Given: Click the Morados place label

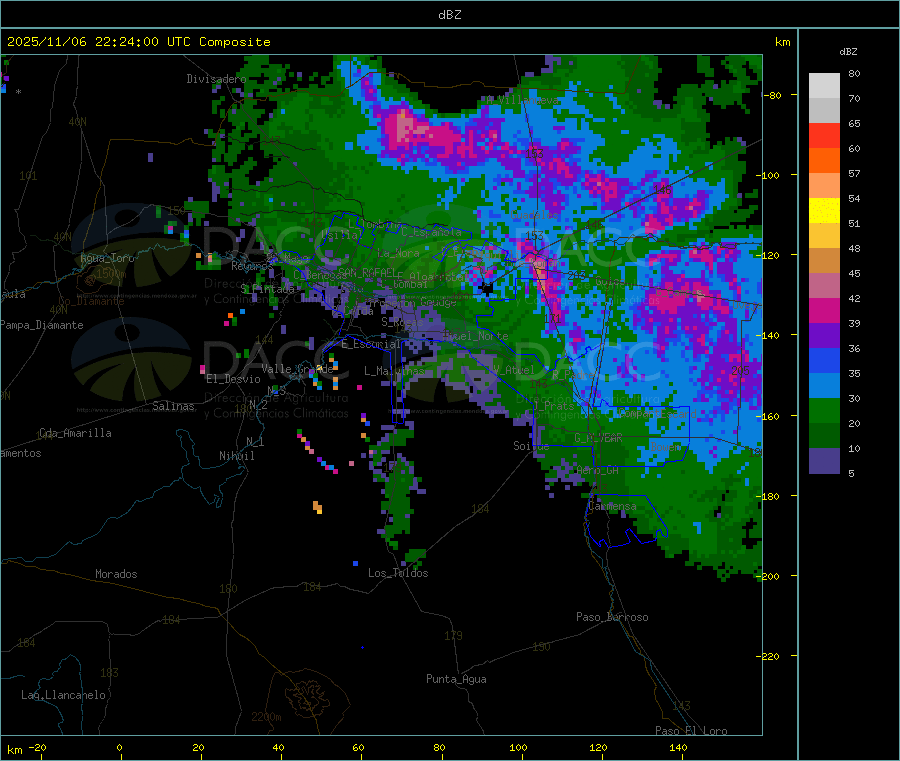Looking at the screenshot, I should [x=116, y=574].
